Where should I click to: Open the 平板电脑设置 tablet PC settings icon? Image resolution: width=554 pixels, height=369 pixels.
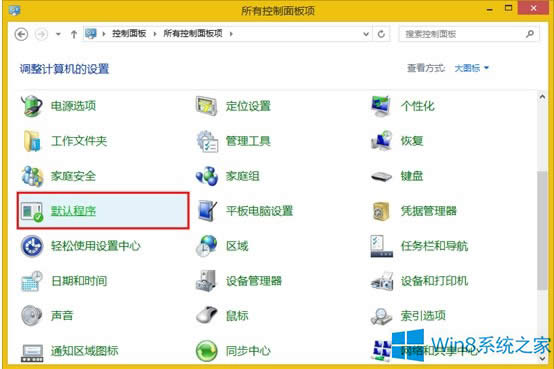(207, 211)
